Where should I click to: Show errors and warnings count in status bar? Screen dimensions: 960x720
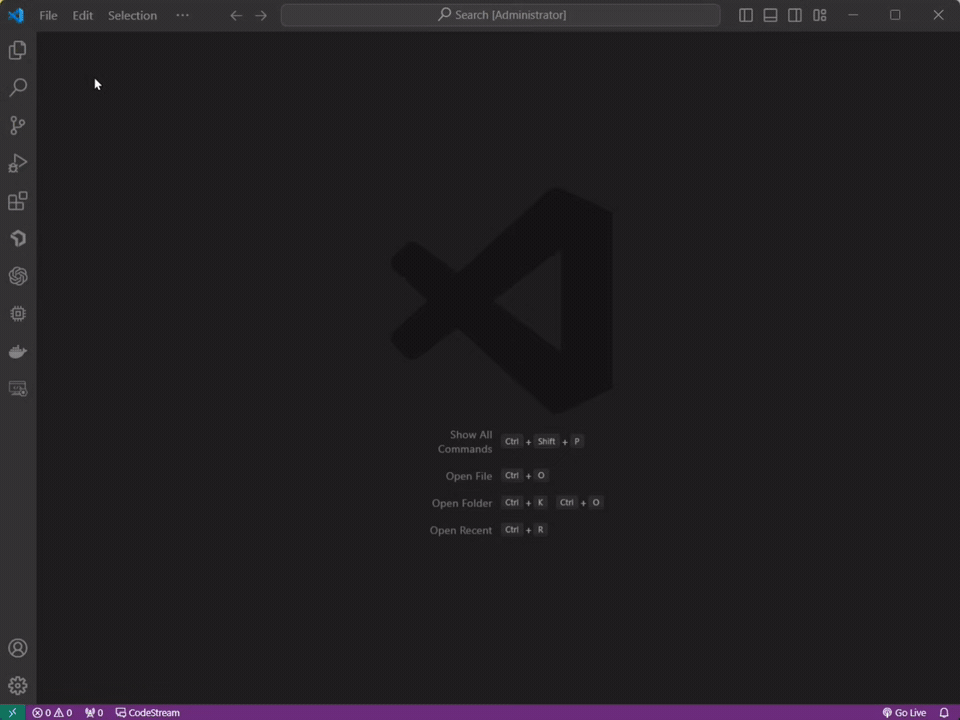(52, 713)
